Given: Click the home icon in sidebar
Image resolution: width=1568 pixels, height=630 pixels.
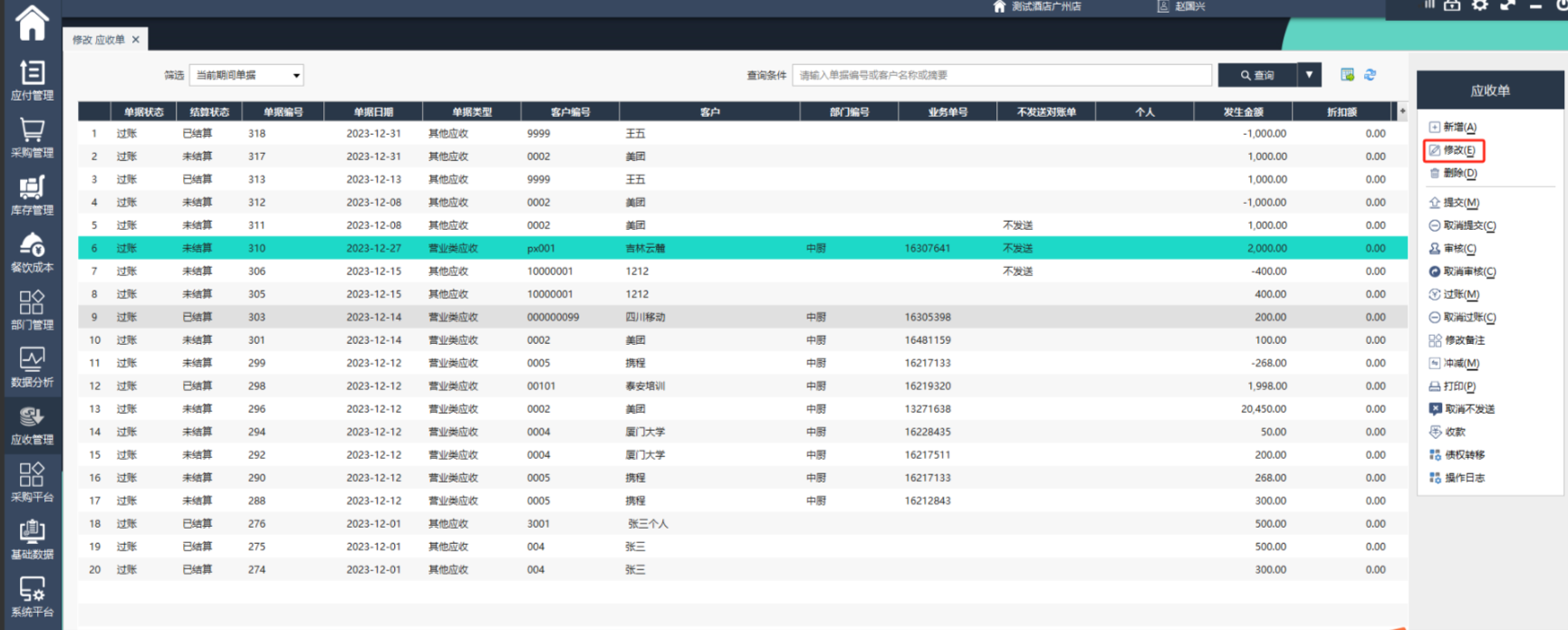Looking at the screenshot, I should (x=32, y=23).
